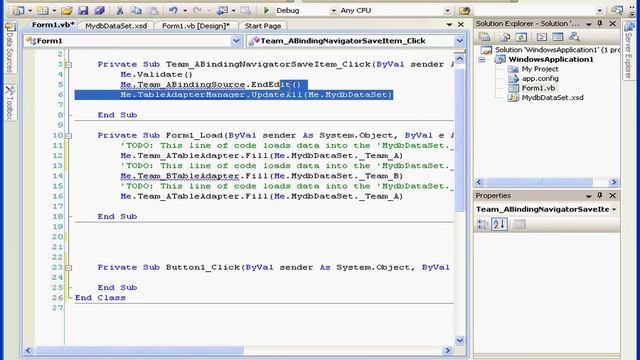The height and width of the screenshot is (360, 640).
Task: Click the Refresh icon in Solution Explorer
Action: tap(521, 37)
